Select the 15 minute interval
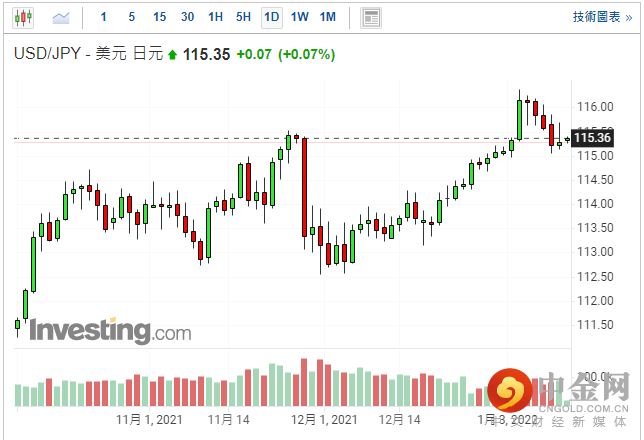 point(160,18)
